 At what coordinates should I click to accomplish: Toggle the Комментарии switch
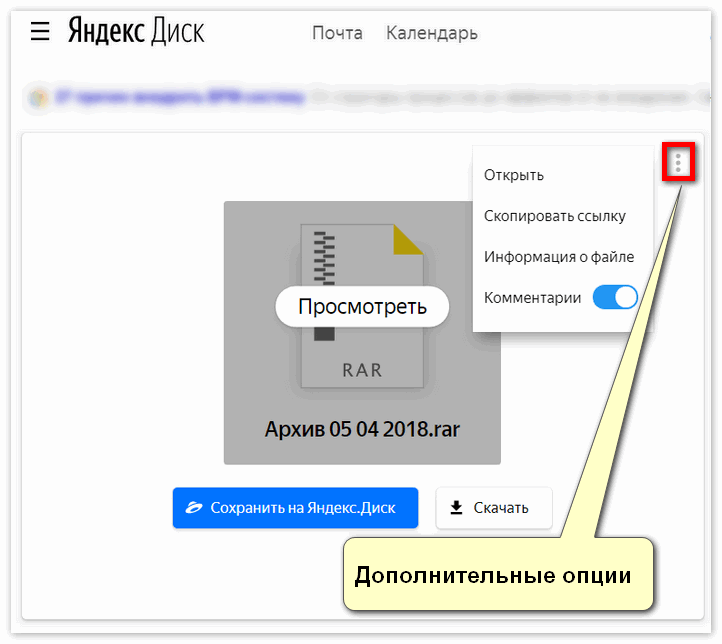tap(615, 297)
